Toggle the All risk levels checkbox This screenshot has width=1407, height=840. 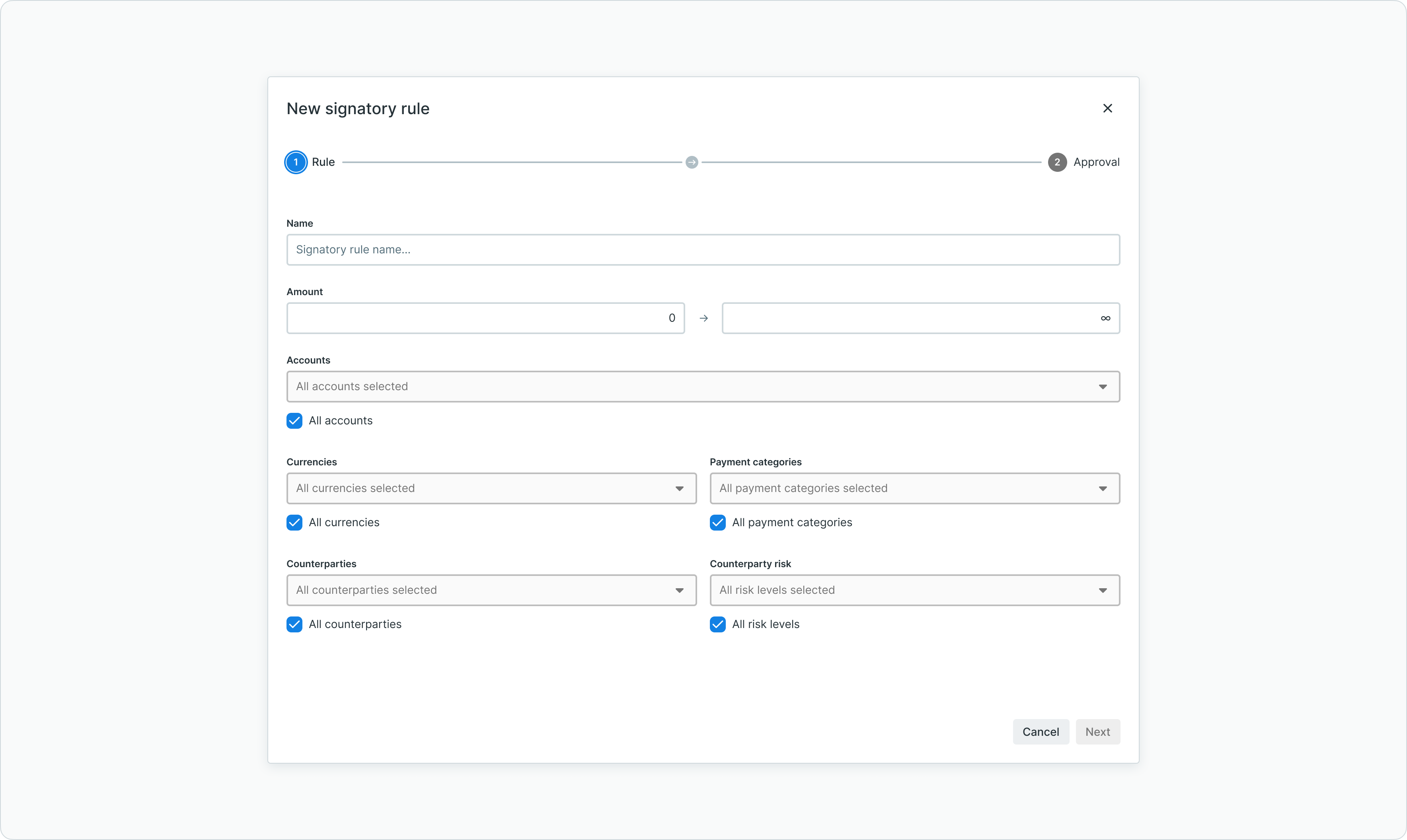point(717,624)
